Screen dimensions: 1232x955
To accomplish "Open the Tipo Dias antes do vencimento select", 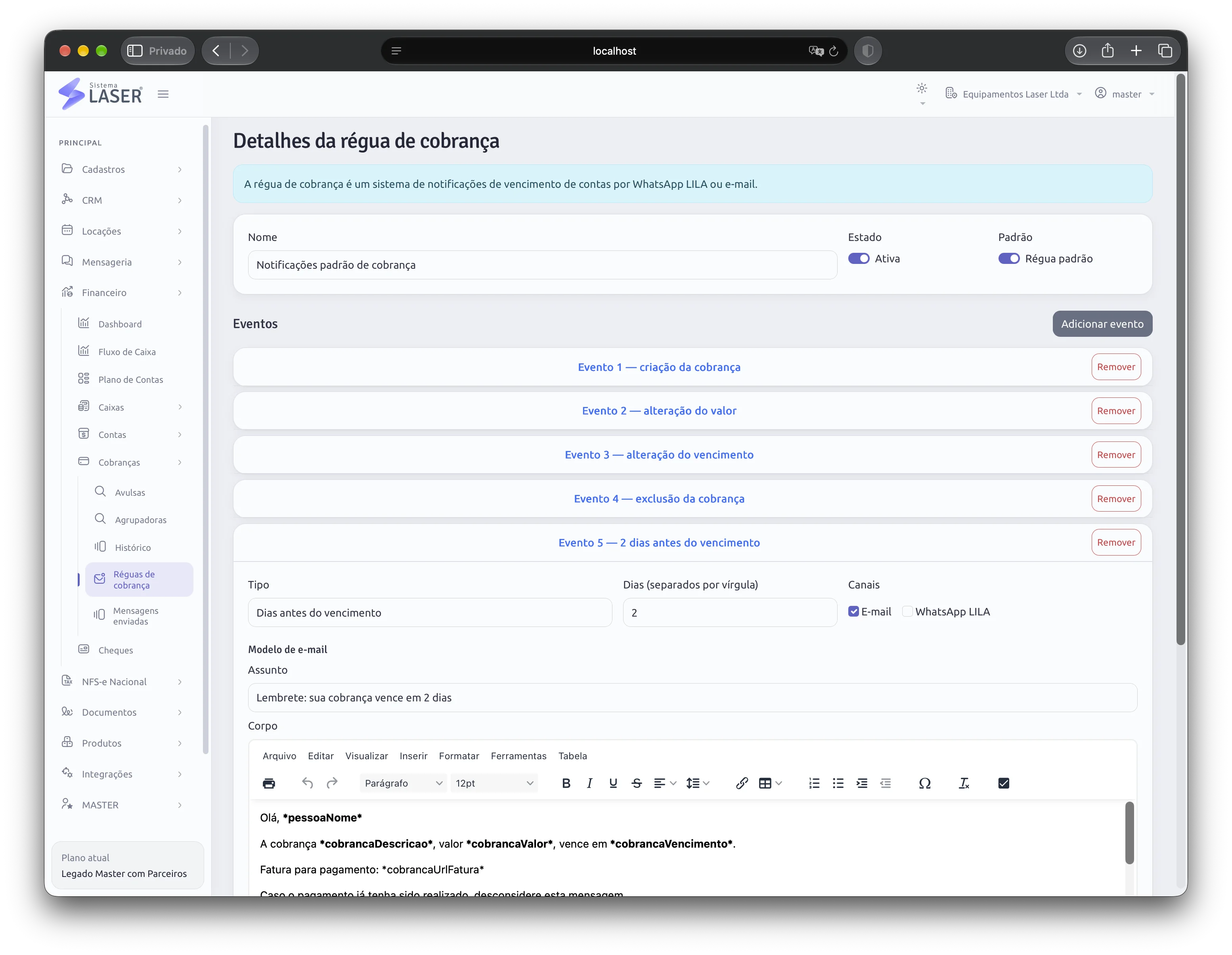I will coord(430,612).
